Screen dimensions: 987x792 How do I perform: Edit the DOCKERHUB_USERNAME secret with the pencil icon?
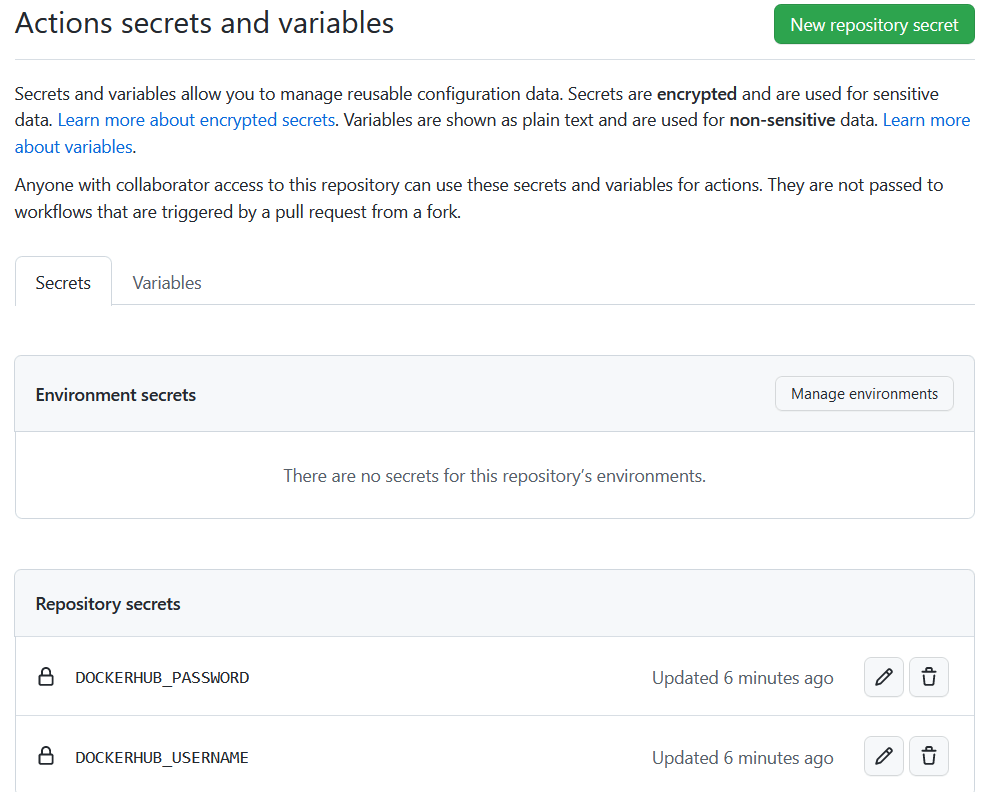883,756
